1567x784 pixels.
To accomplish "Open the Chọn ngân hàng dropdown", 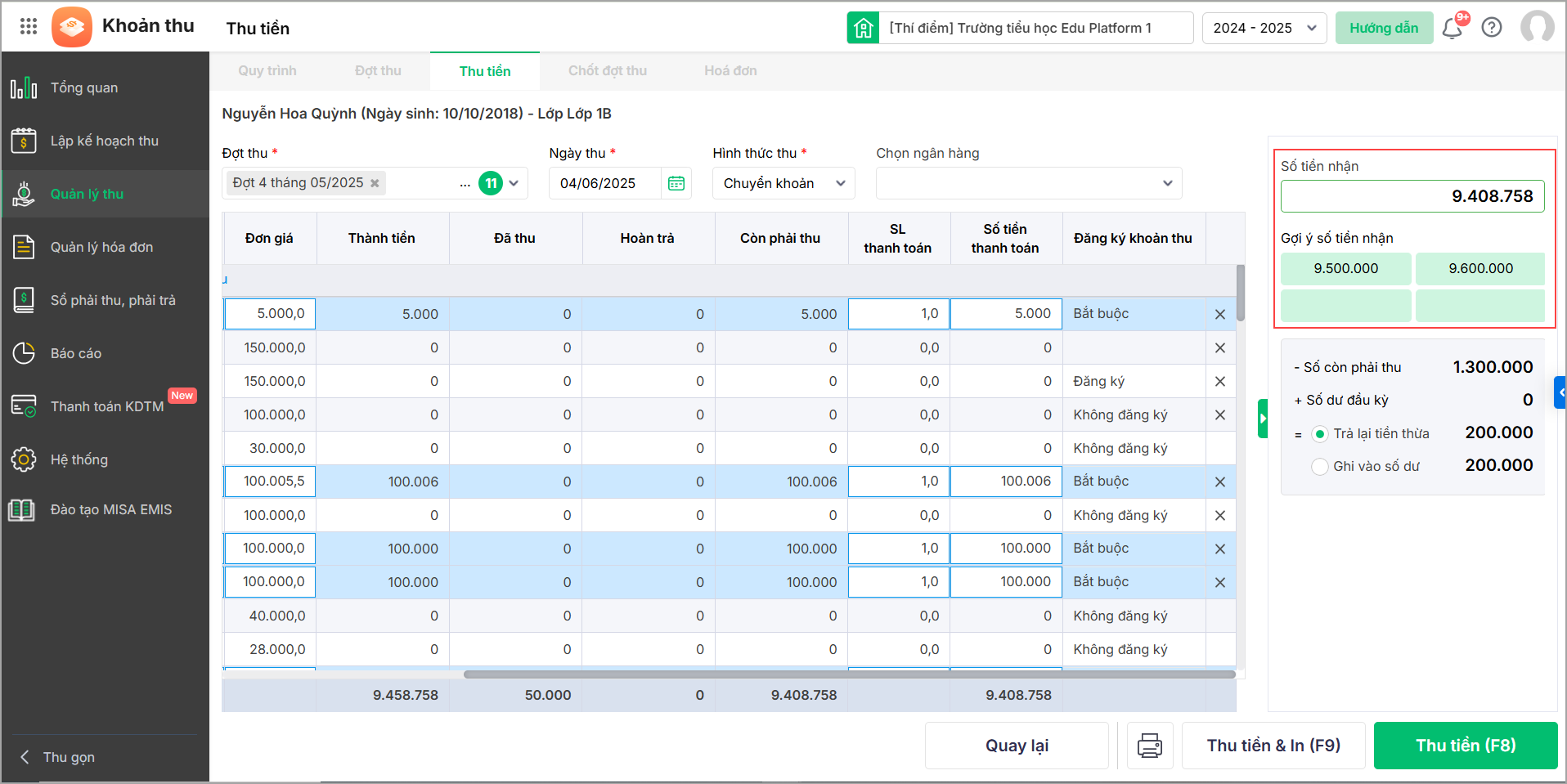I will click(1028, 183).
